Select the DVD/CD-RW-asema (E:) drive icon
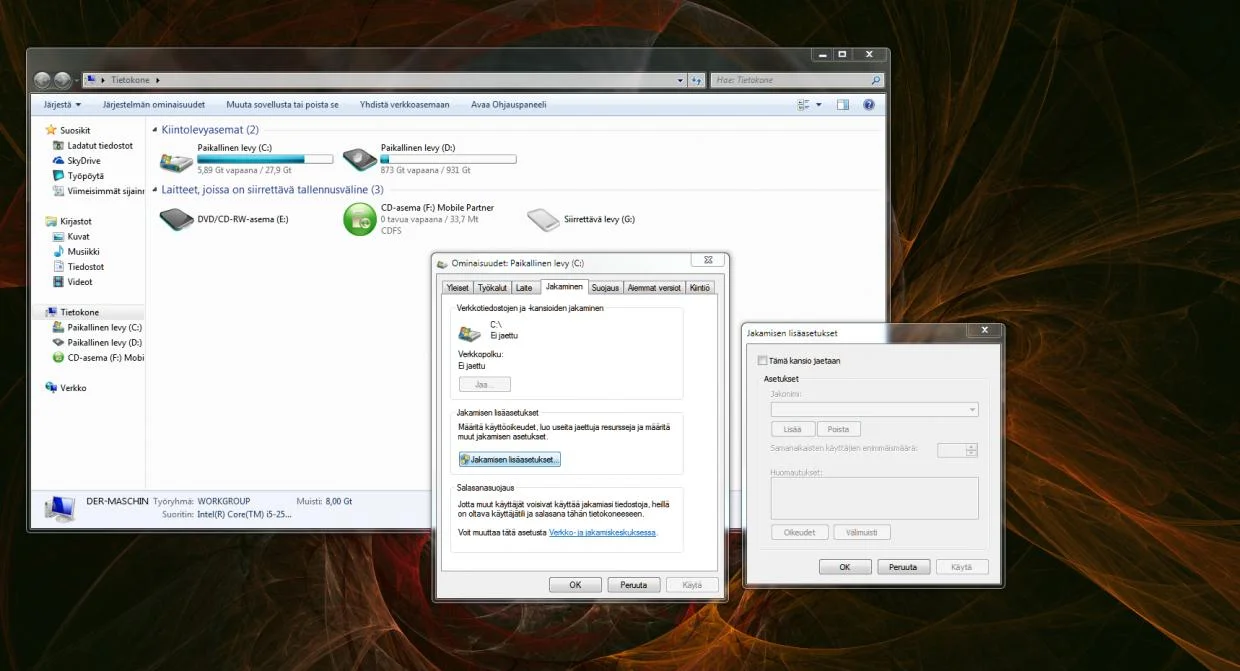Viewport: 1240px width, 671px height. pyautogui.click(x=177, y=219)
